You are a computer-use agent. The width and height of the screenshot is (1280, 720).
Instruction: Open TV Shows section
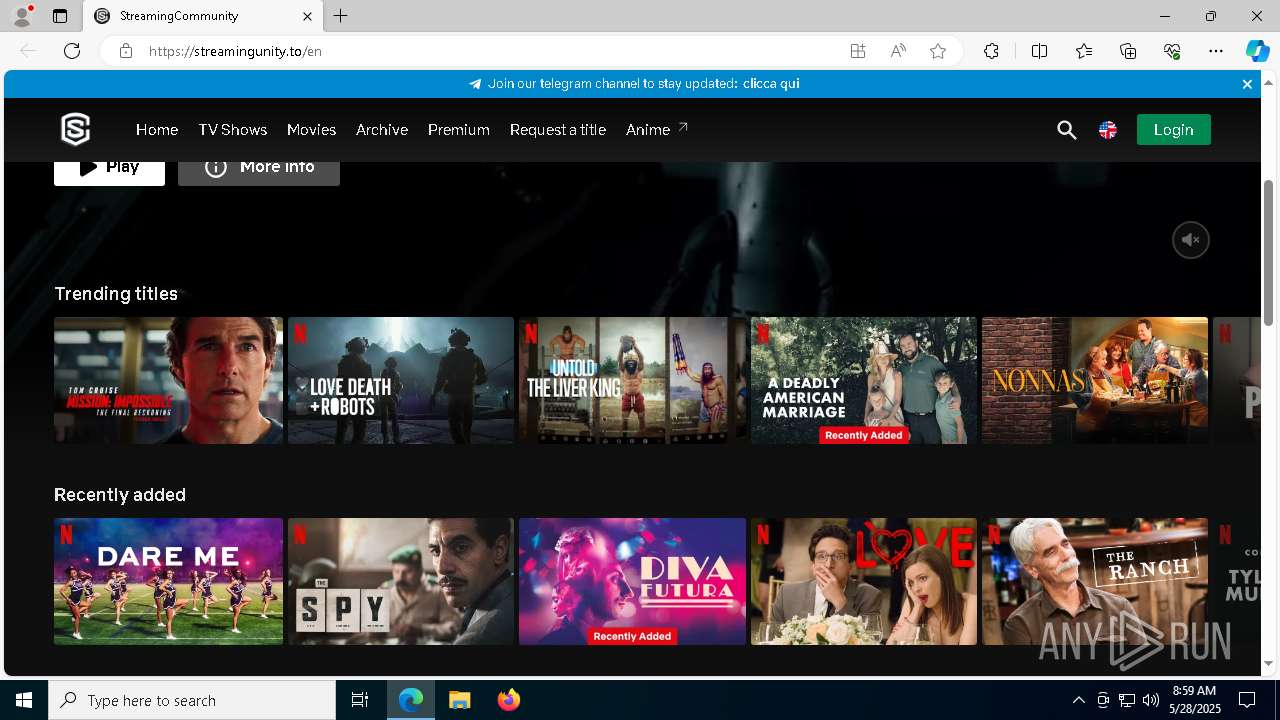tap(233, 130)
